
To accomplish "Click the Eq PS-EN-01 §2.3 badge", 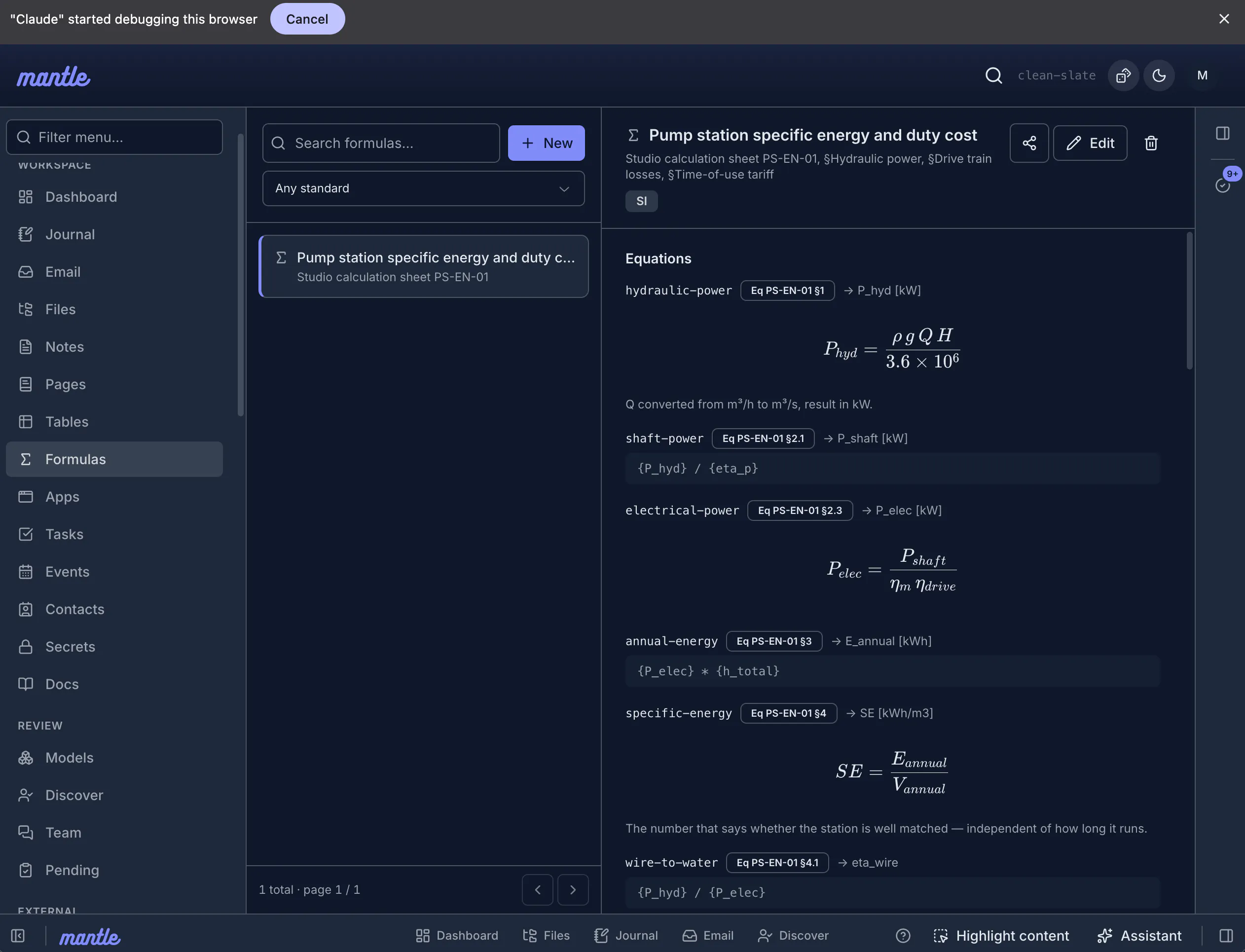I will [800, 510].
